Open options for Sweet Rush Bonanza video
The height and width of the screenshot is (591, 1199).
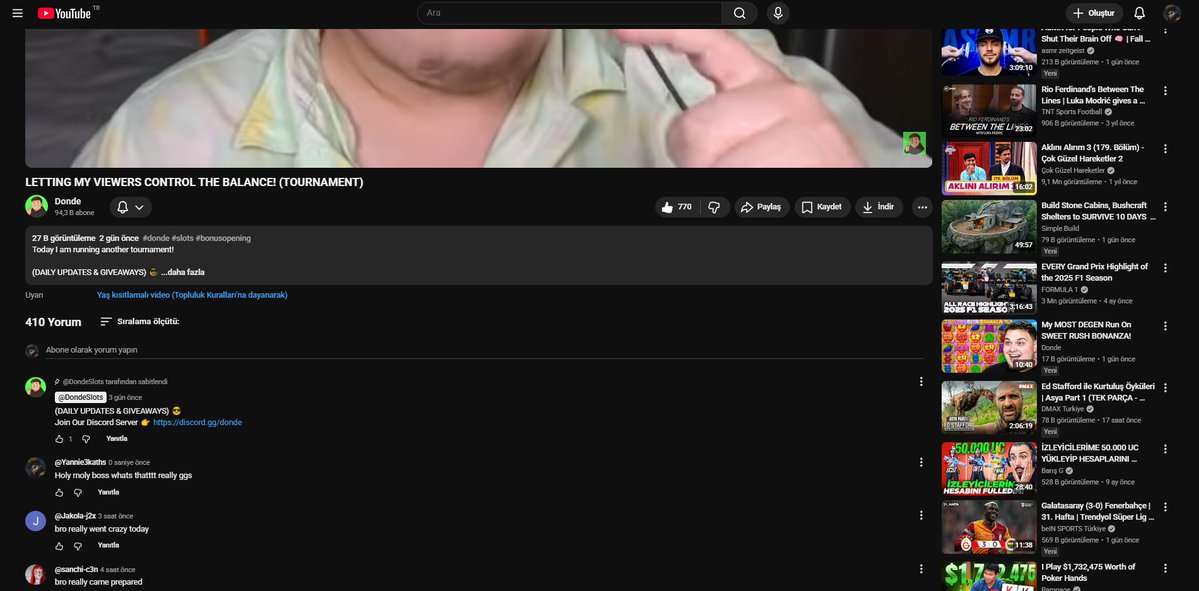[x=1165, y=326]
